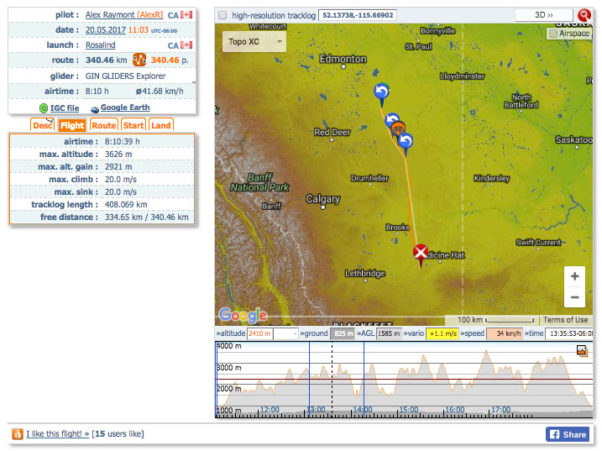Click airtime value 8:10:39 h
Viewport: 602px width, 451px height.
tap(122, 142)
